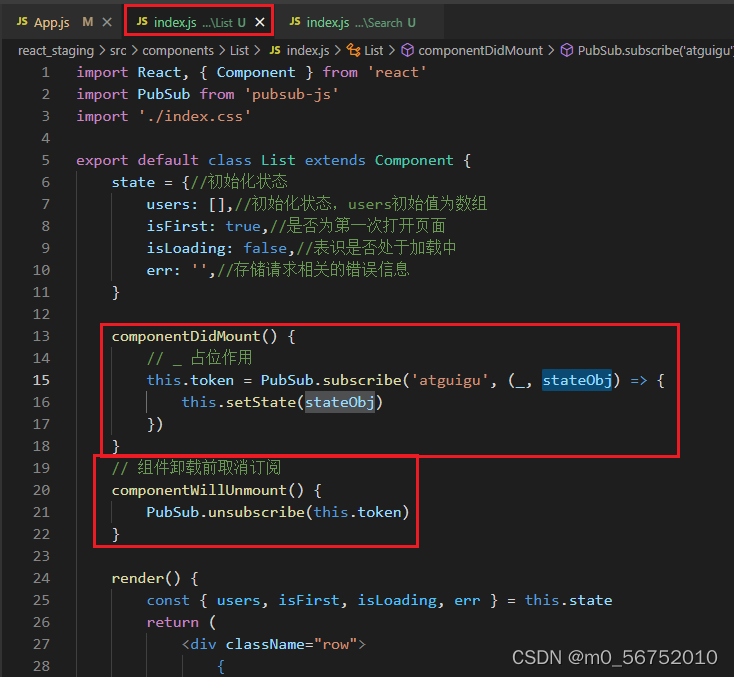Viewport: 734px width, 677px height.
Task: Click the 'react' string on line 1
Action: pyautogui.click(x=397, y=73)
